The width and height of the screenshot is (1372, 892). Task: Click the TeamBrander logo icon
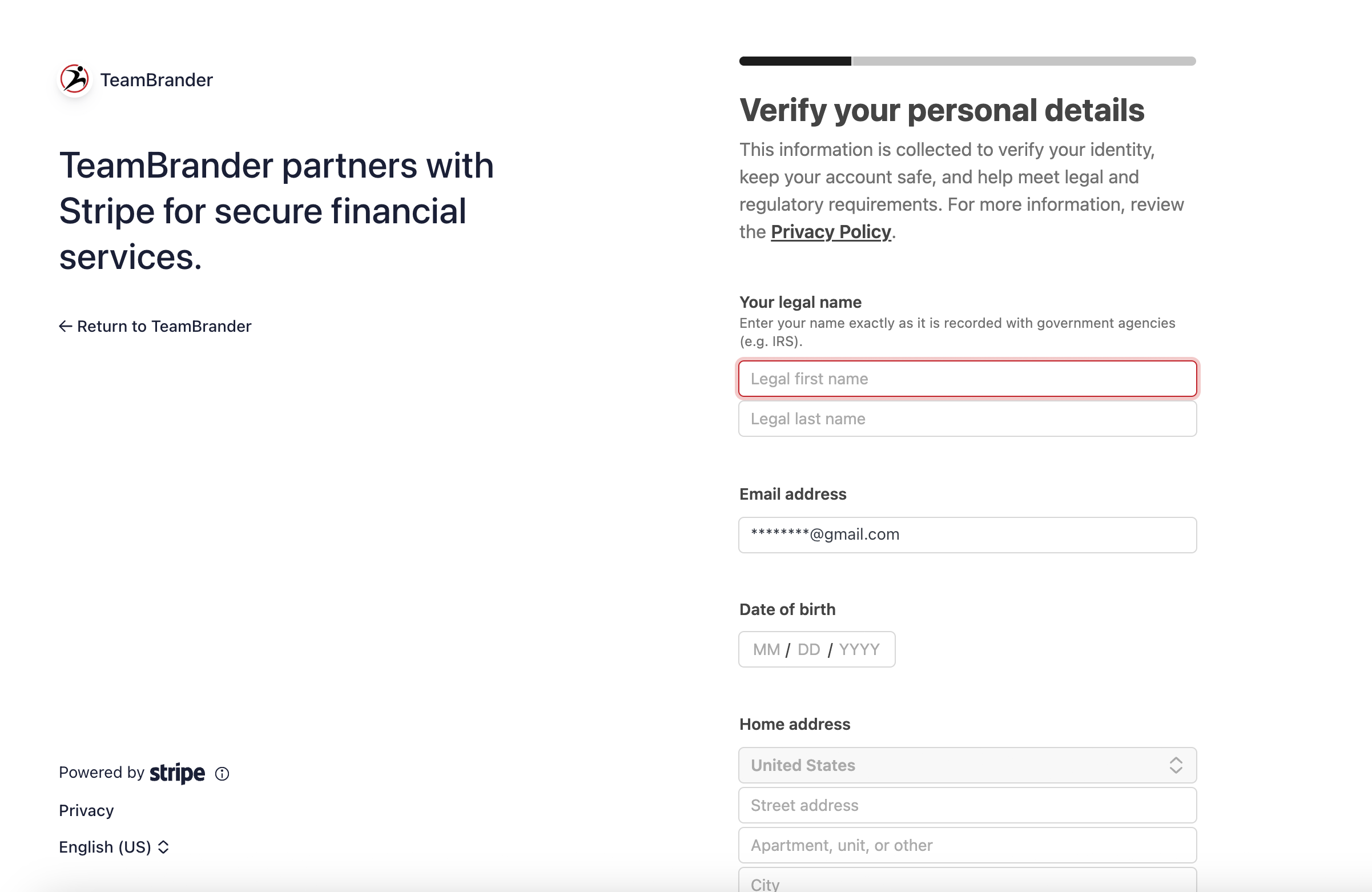point(75,79)
